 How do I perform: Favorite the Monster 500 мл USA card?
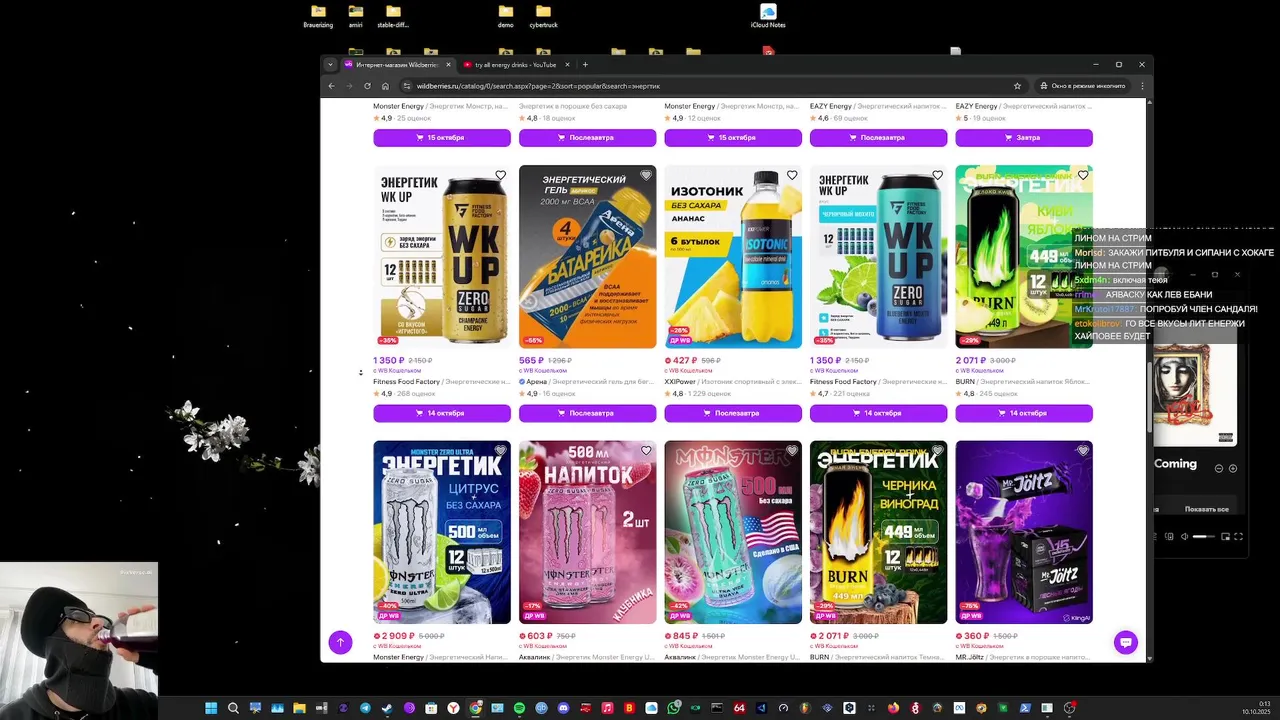(x=792, y=451)
